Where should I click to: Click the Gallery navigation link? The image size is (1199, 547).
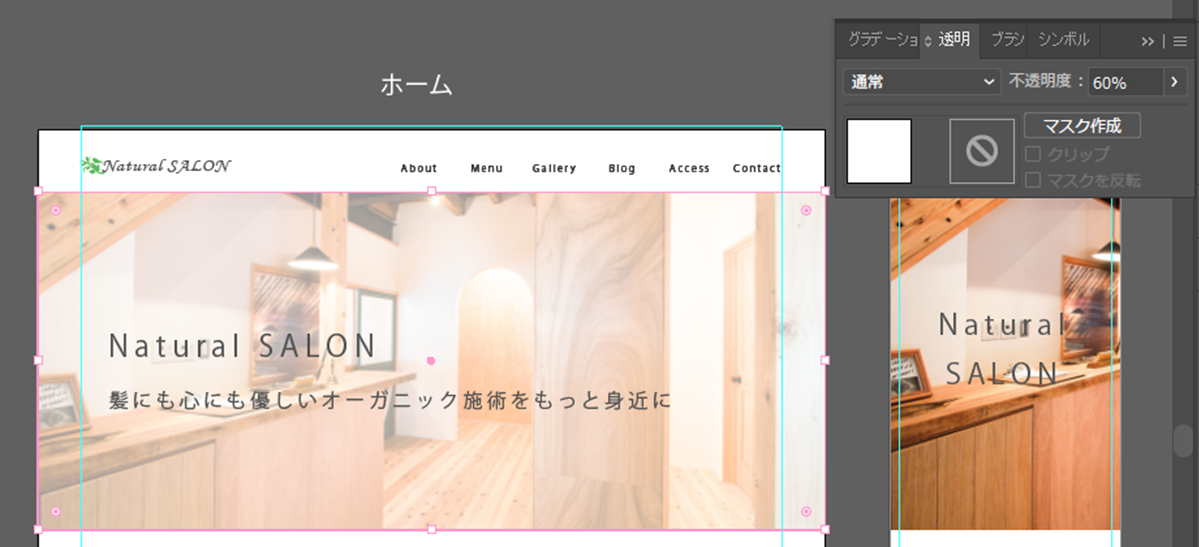pyautogui.click(x=554, y=168)
